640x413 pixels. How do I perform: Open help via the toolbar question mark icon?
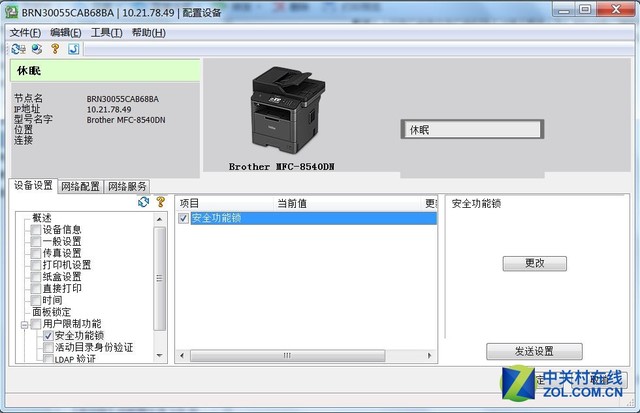[55, 49]
